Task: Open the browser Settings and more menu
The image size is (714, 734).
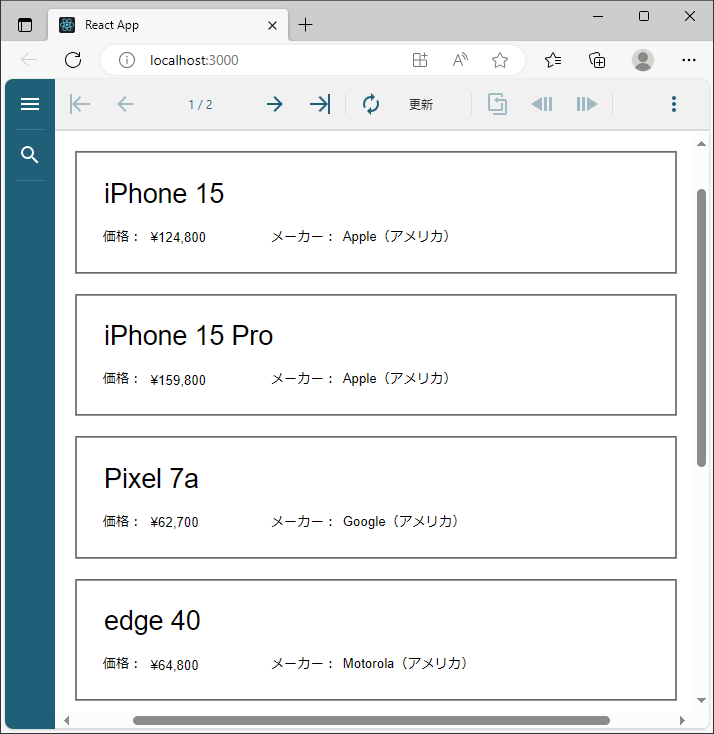Action: coord(689,60)
